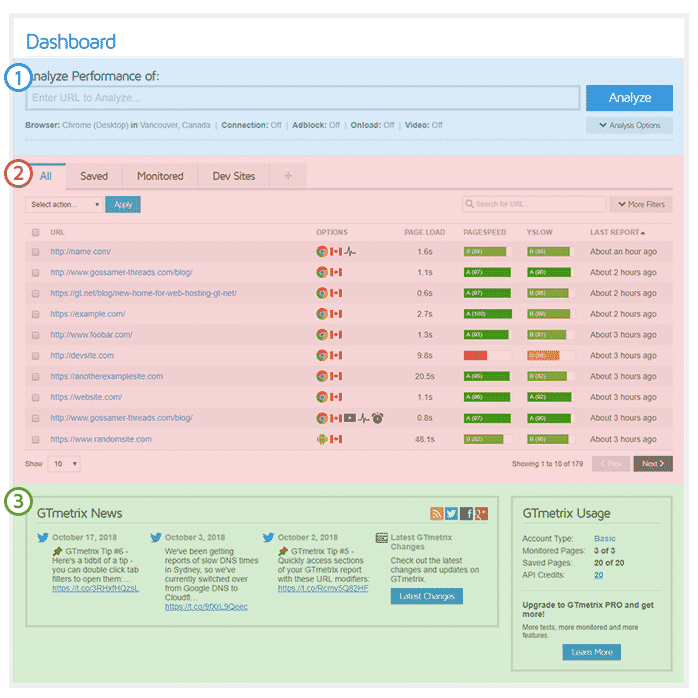
Task: Open the Facebook icon in GTmetrix News
Action: [x=466, y=513]
